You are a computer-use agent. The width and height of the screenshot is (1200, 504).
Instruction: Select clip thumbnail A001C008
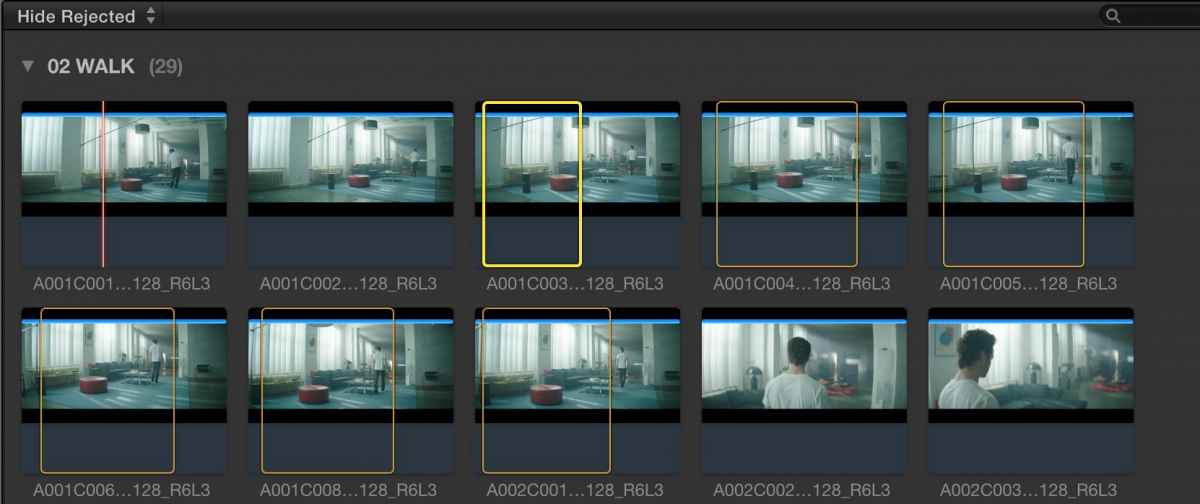pos(350,390)
